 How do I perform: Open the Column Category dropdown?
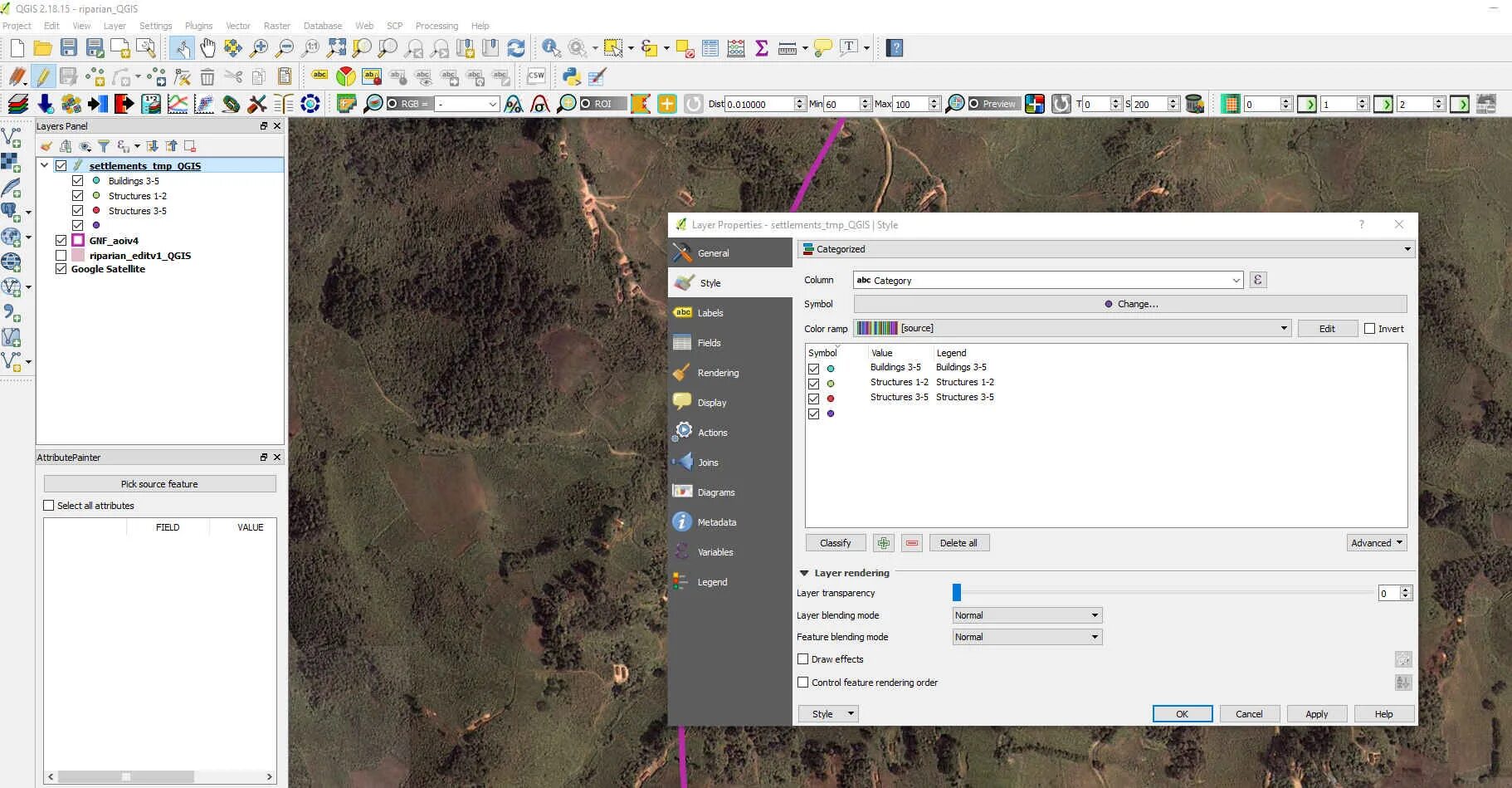1049,281
